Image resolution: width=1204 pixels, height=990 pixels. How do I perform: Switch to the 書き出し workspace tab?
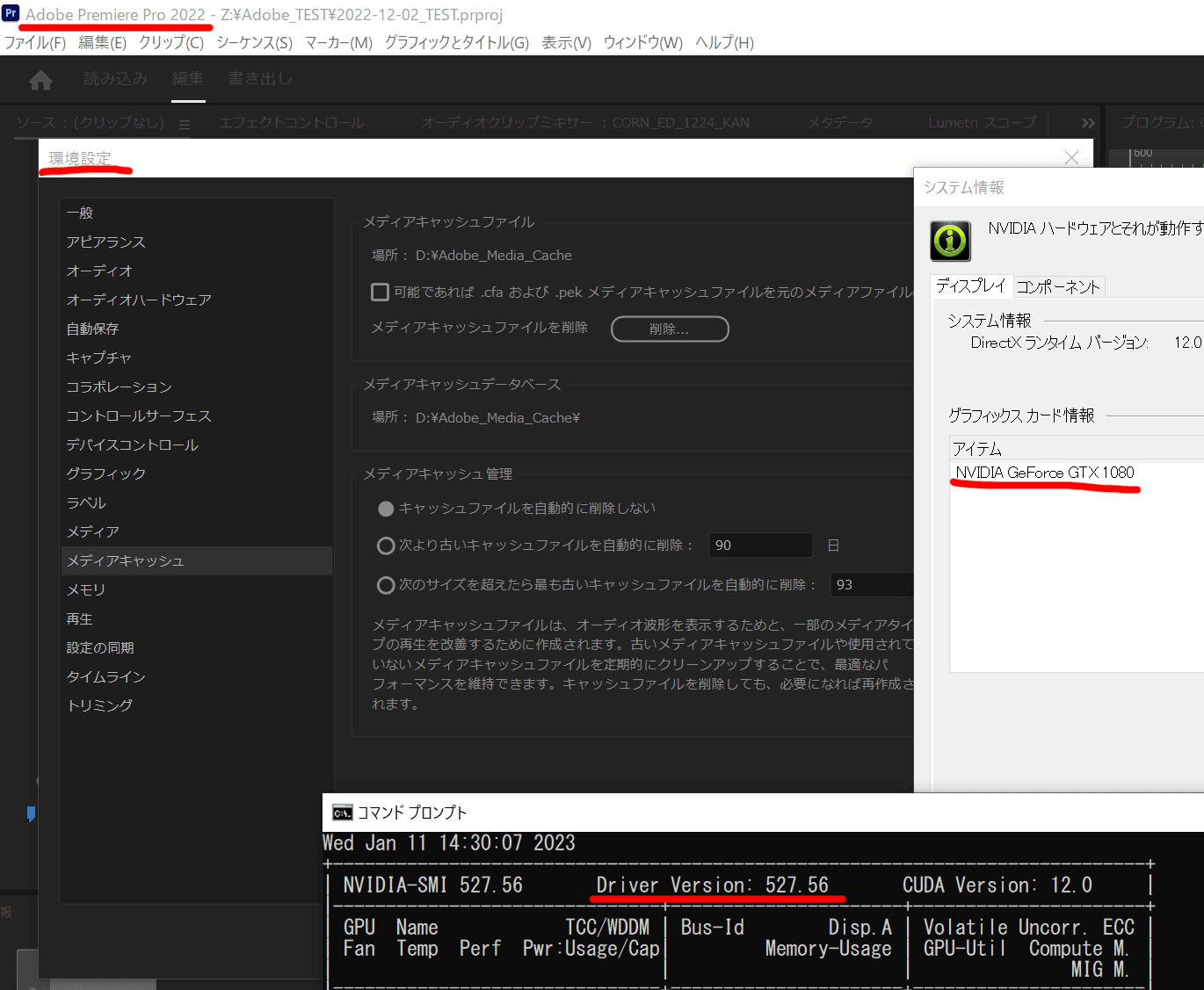click(259, 78)
